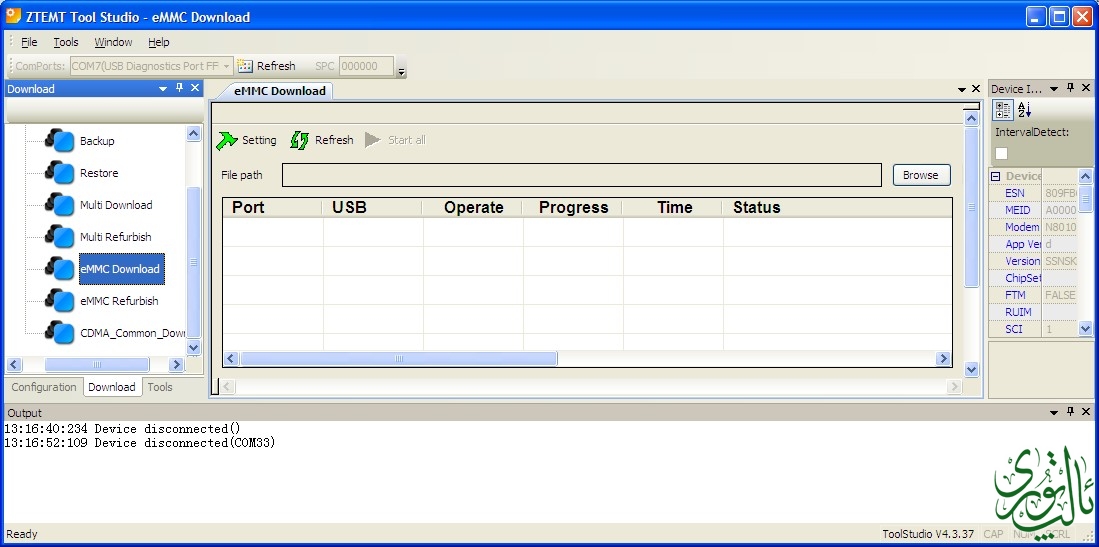
Task: Click the Progress column header
Action: click(x=573, y=208)
